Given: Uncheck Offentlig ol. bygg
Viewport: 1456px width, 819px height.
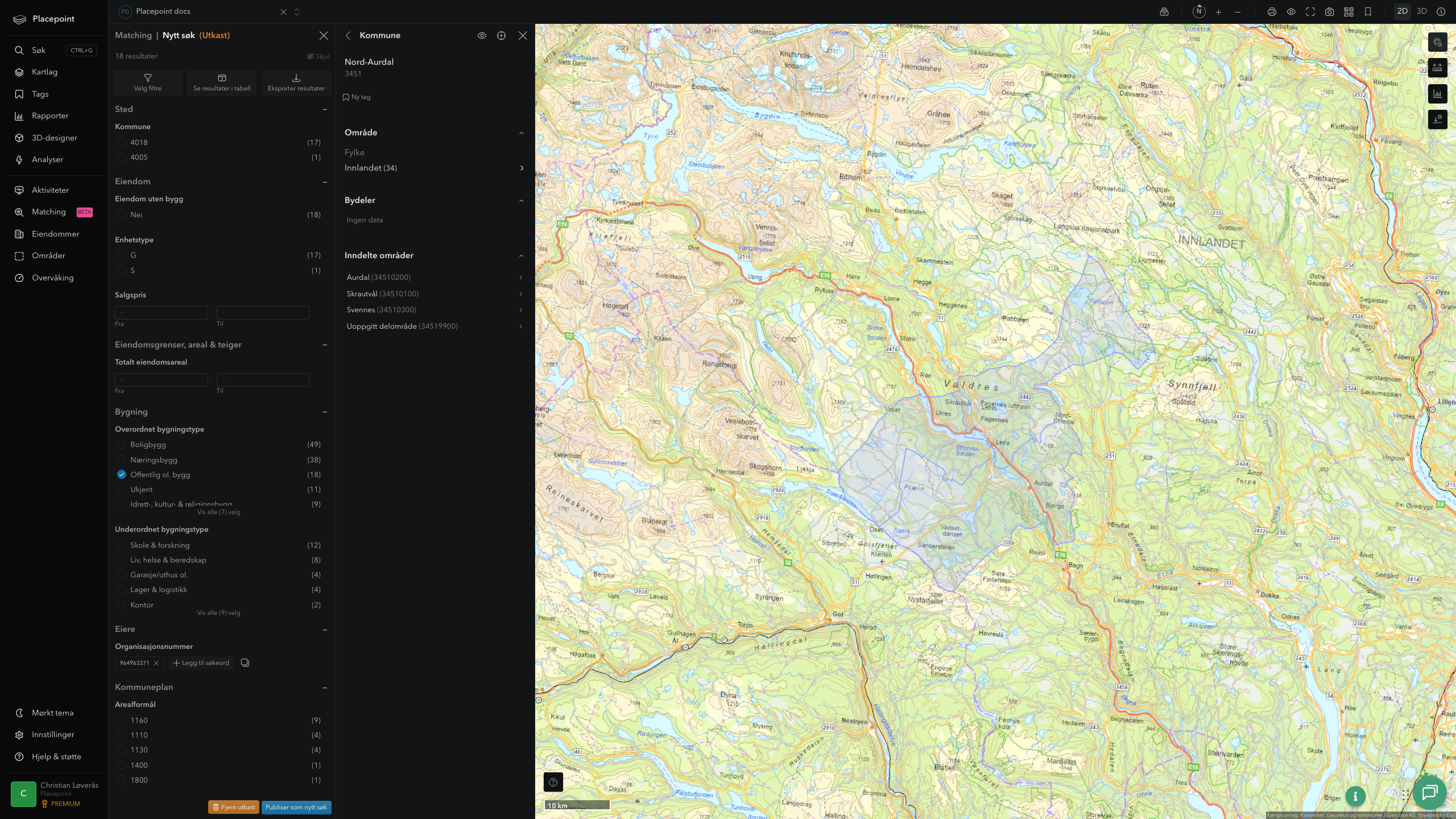Looking at the screenshot, I should click(x=121, y=474).
